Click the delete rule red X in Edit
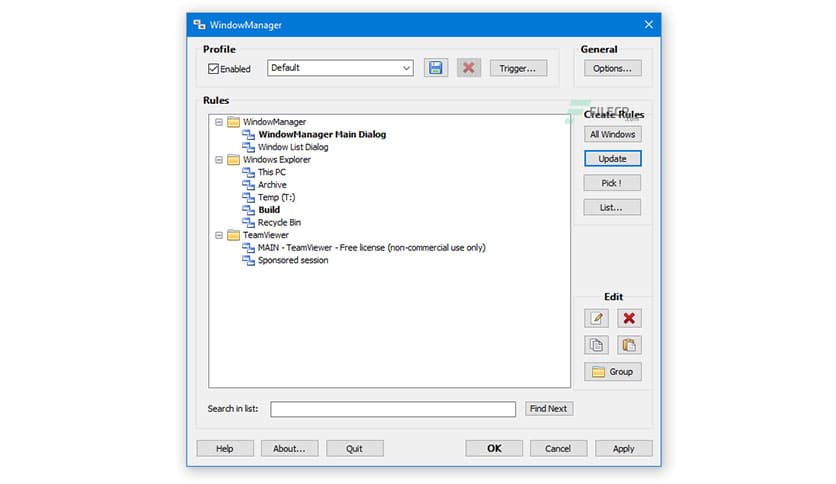 [x=629, y=318]
